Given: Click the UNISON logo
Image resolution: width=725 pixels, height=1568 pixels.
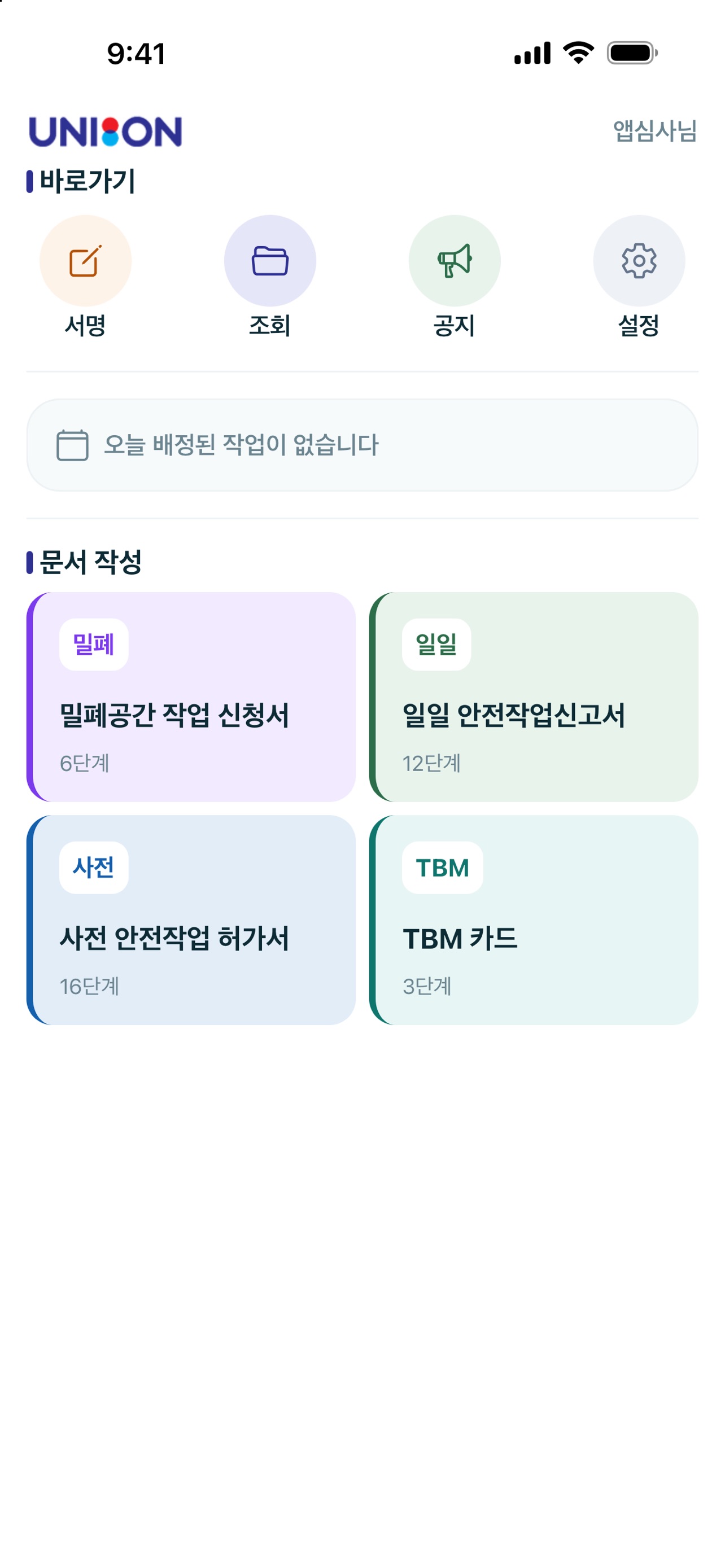Looking at the screenshot, I should (x=106, y=132).
